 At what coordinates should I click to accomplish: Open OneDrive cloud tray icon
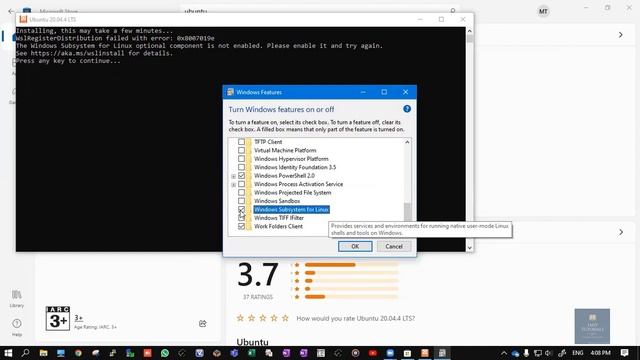tap(515, 353)
